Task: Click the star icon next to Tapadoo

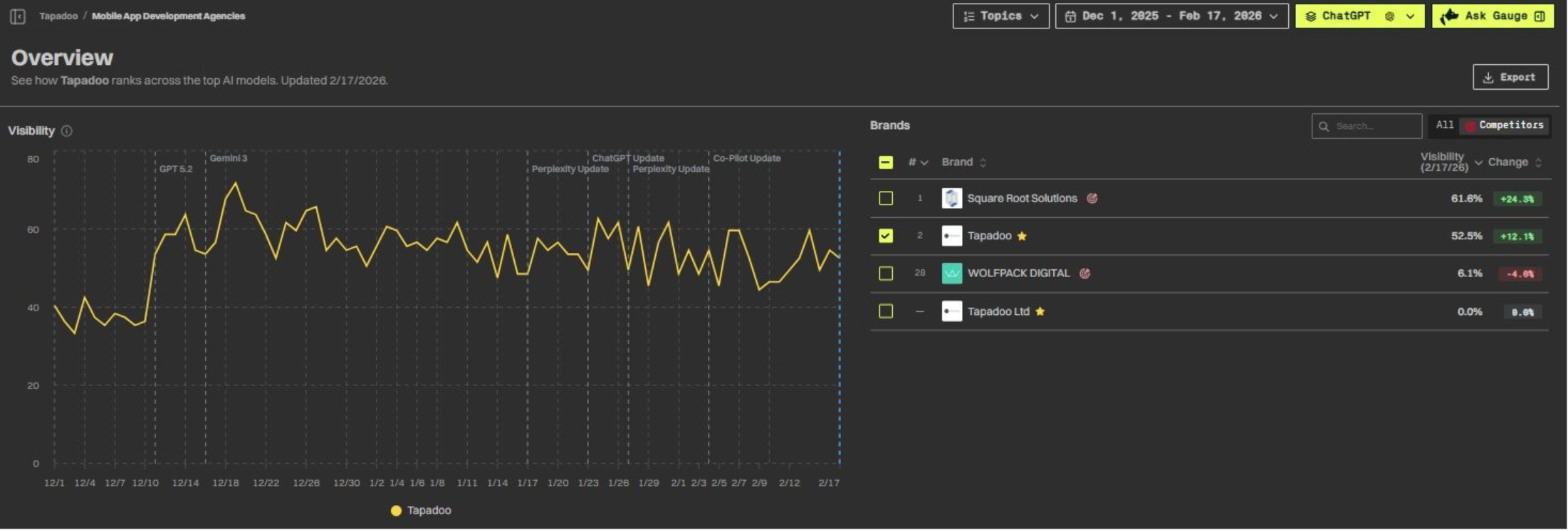Action: [x=1022, y=237]
